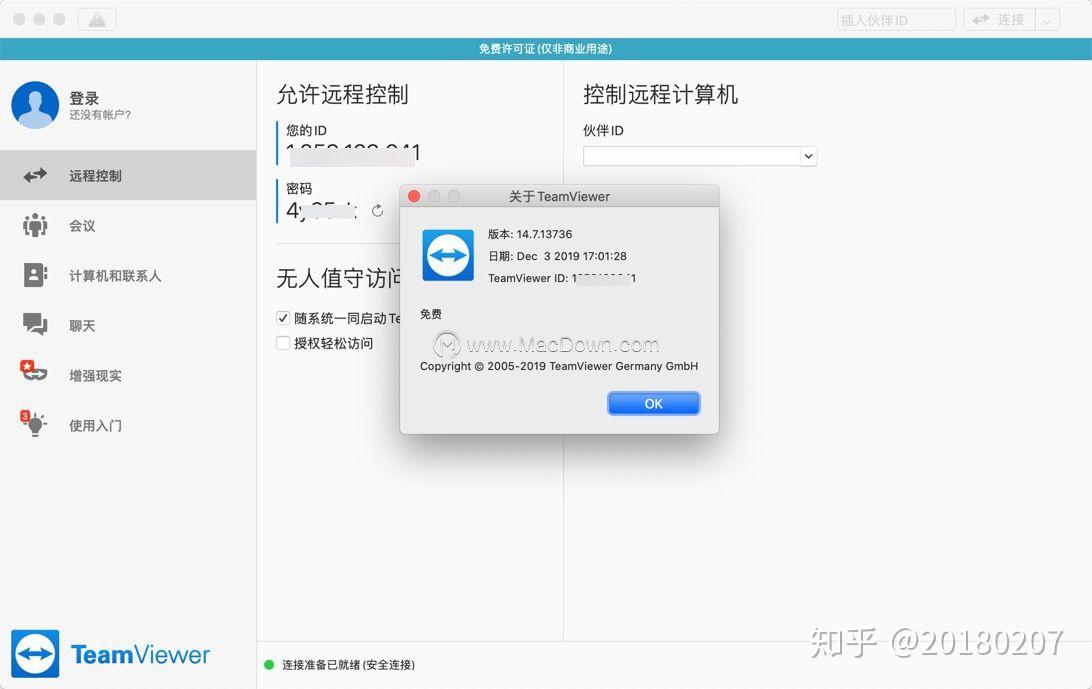This screenshot has height=689, width=1092.
Task: Open the dropdown next to the 连接 button
Action: 1044,18
